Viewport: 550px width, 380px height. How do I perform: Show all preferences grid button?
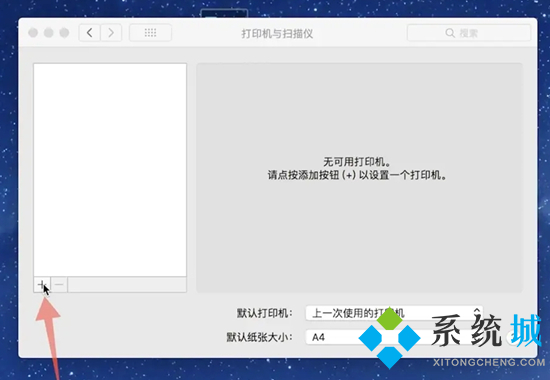click(150, 33)
